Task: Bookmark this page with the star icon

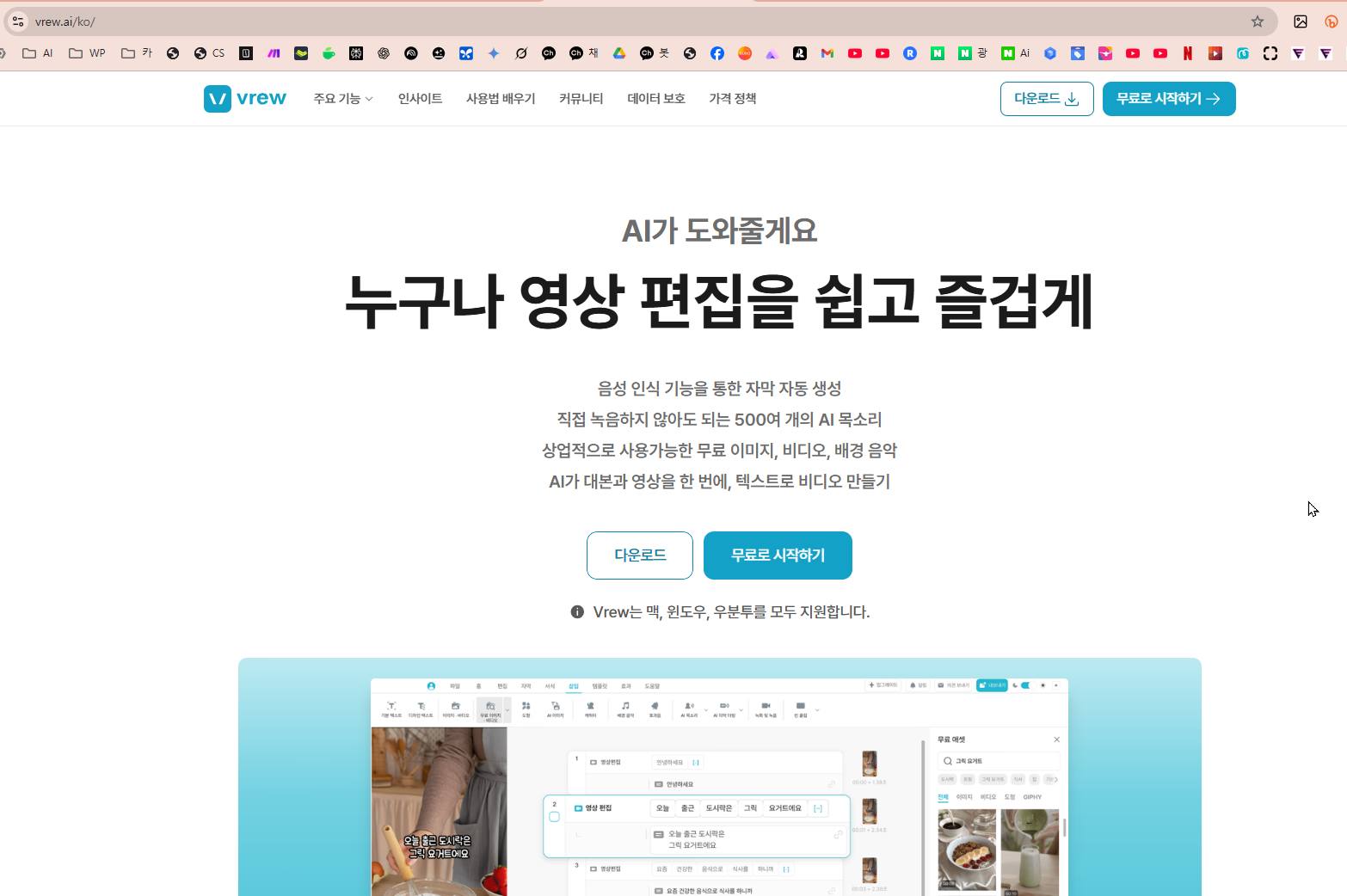Action: [1258, 21]
